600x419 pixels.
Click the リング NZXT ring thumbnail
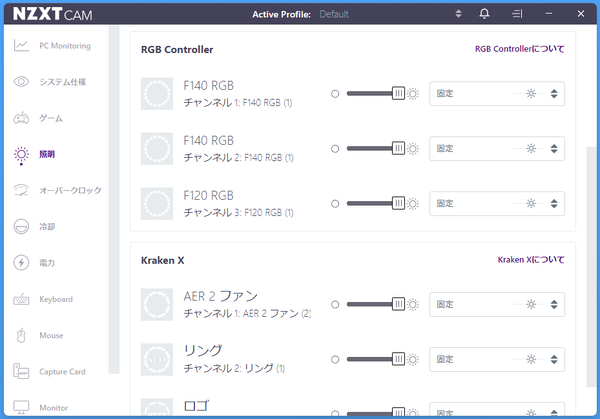(157, 359)
